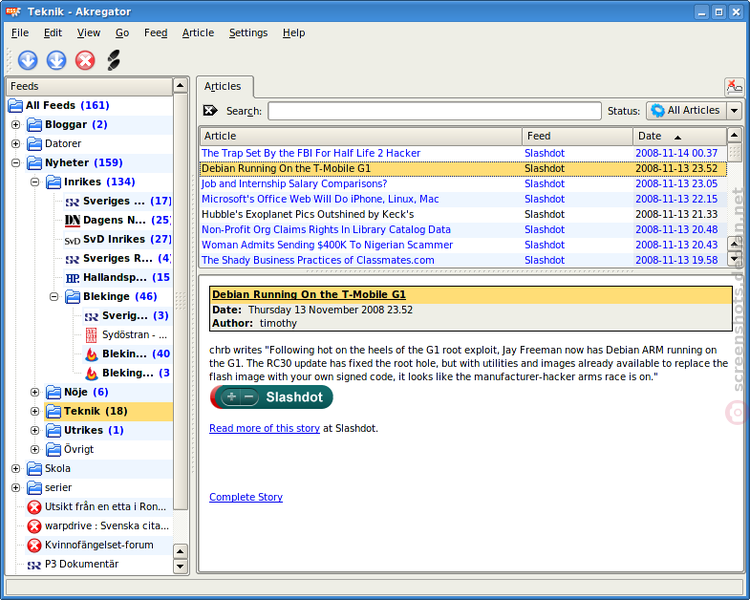Click the error icon of warpdrive feed
The height and width of the screenshot is (600, 750).
coord(34,526)
